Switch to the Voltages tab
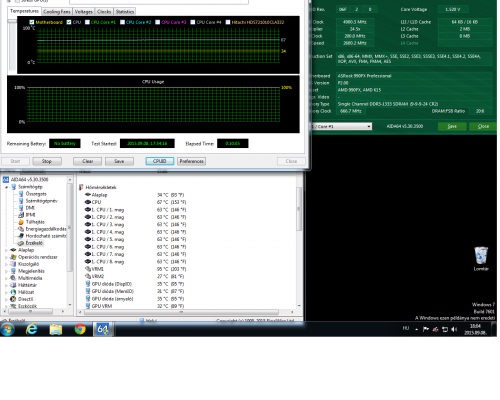500x400 pixels. 83,12
